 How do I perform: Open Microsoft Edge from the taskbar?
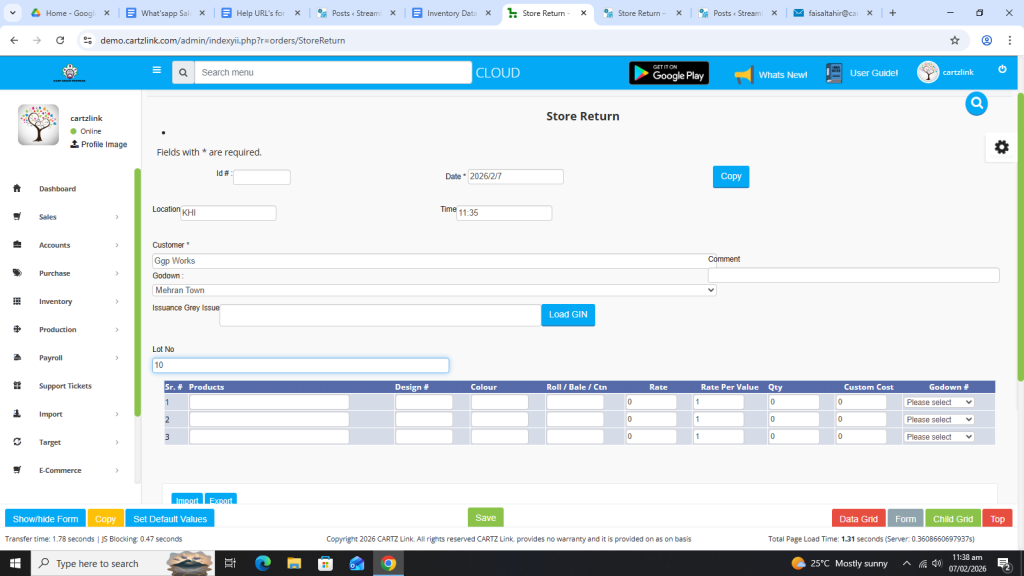[263, 563]
